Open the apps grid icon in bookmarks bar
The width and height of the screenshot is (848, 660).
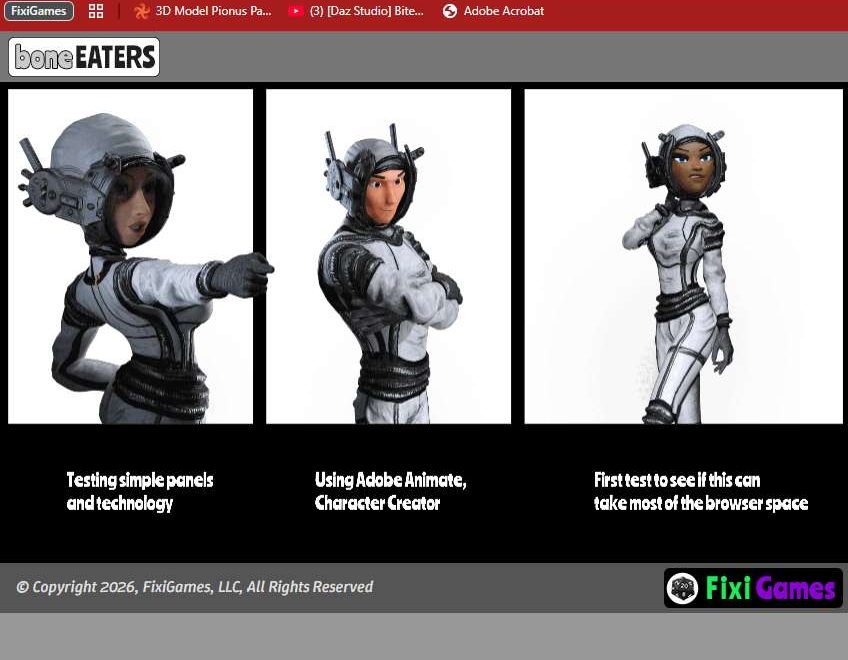(96, 11)
